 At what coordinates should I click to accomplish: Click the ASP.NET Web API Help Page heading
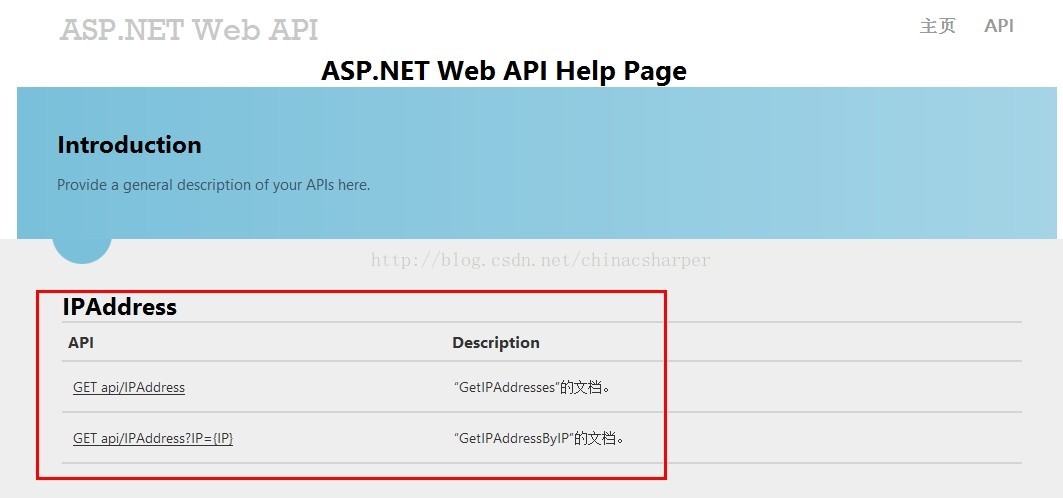tap(504, 70)
